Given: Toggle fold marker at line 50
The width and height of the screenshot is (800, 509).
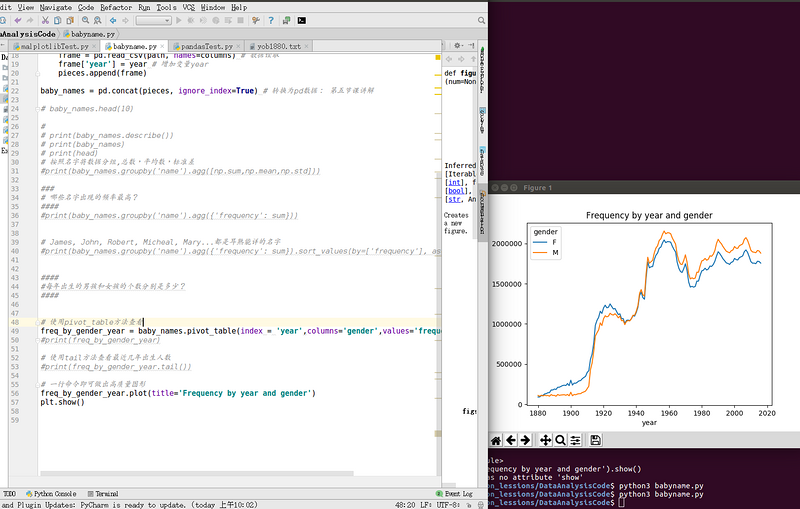Looking at the screenshot, I should 37,340.
